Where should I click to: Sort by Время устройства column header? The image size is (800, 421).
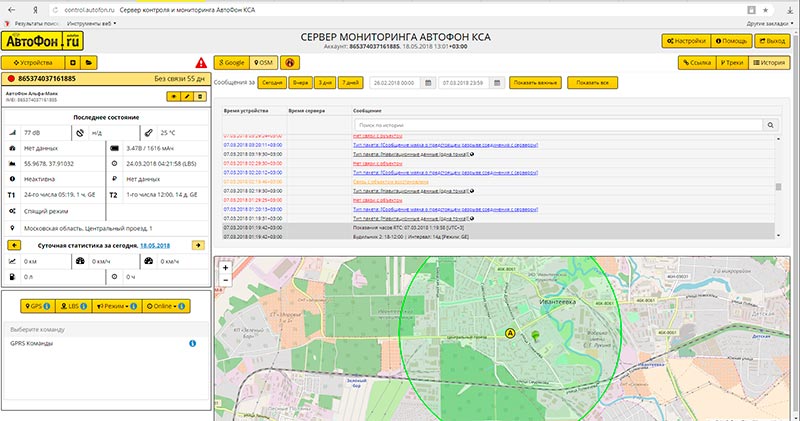246,111
